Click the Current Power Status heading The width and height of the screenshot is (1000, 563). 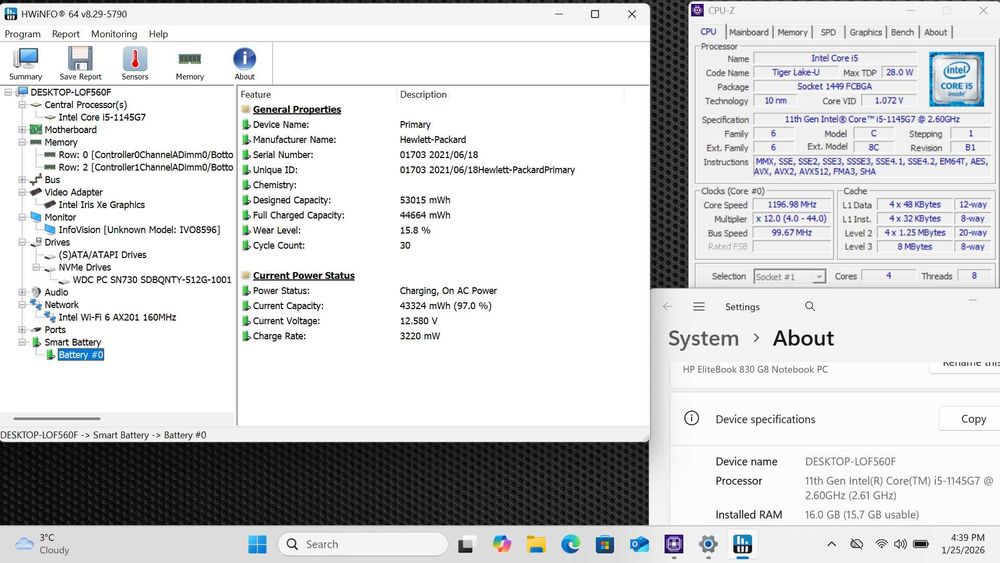[304, 275]
